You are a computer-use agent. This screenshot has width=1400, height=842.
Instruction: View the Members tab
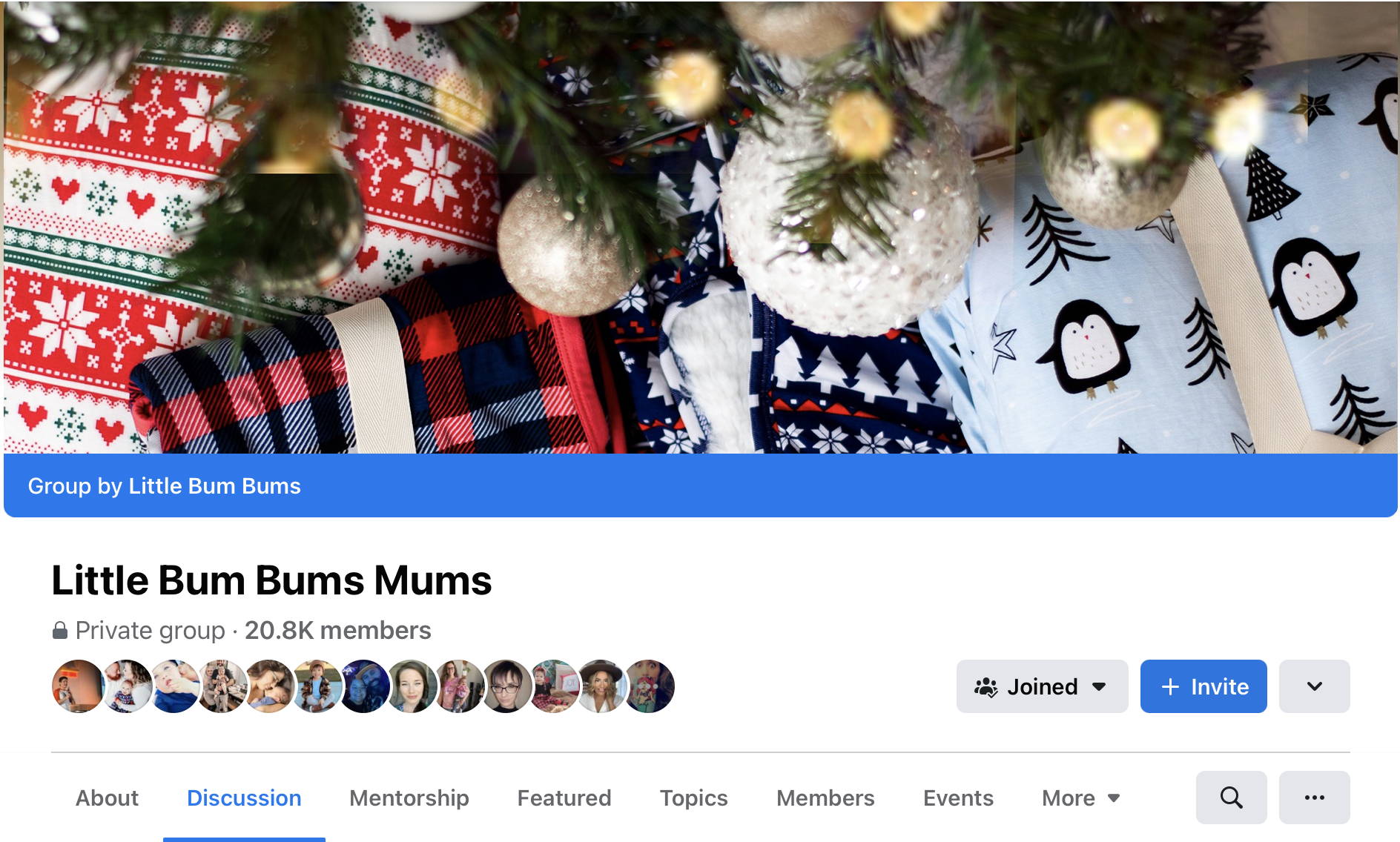click(825, 798)
